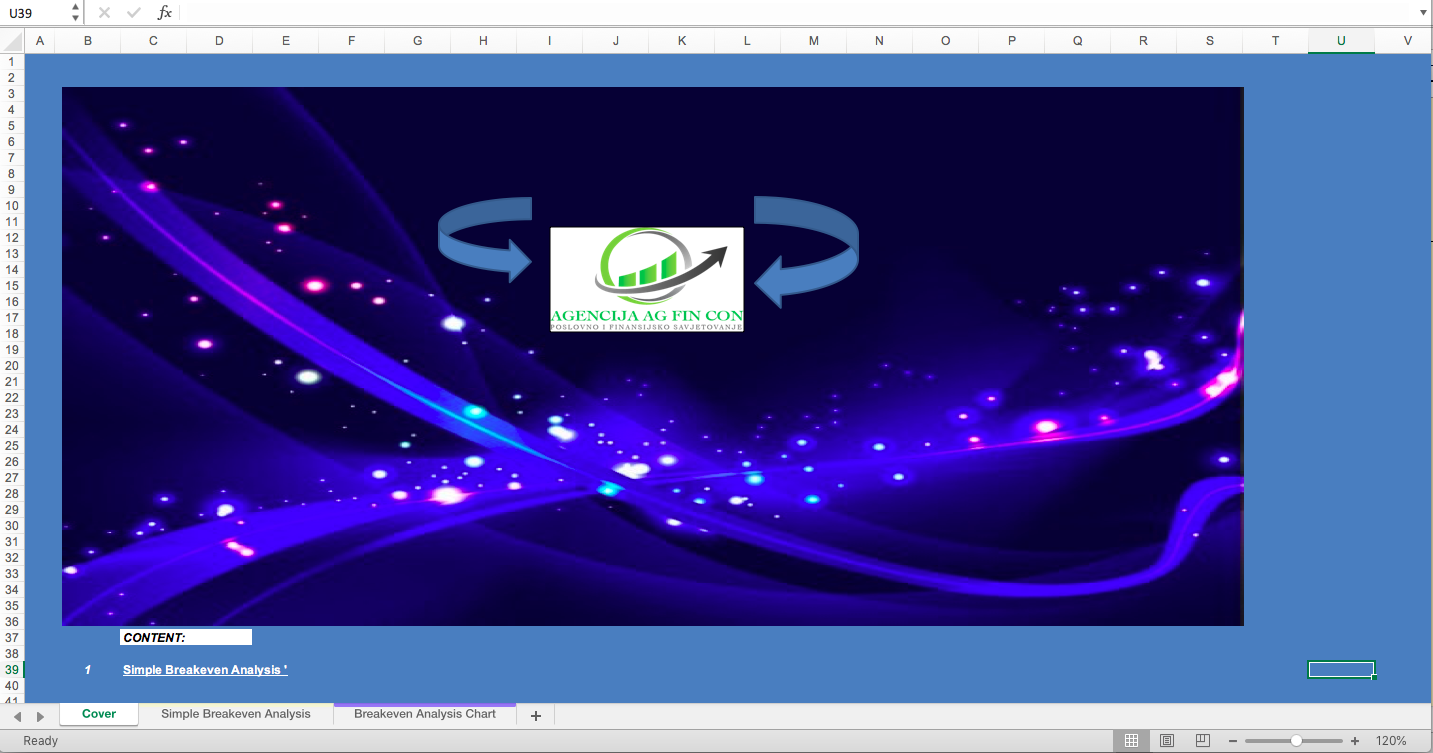Viewport: 1433px width, 753px height.
Task: Select column C header
Action: click(x=153, y=41)
